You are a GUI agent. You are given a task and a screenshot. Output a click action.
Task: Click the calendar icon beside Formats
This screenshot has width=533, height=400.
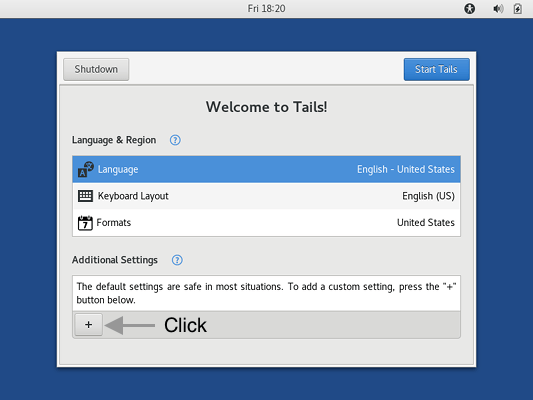85,223
